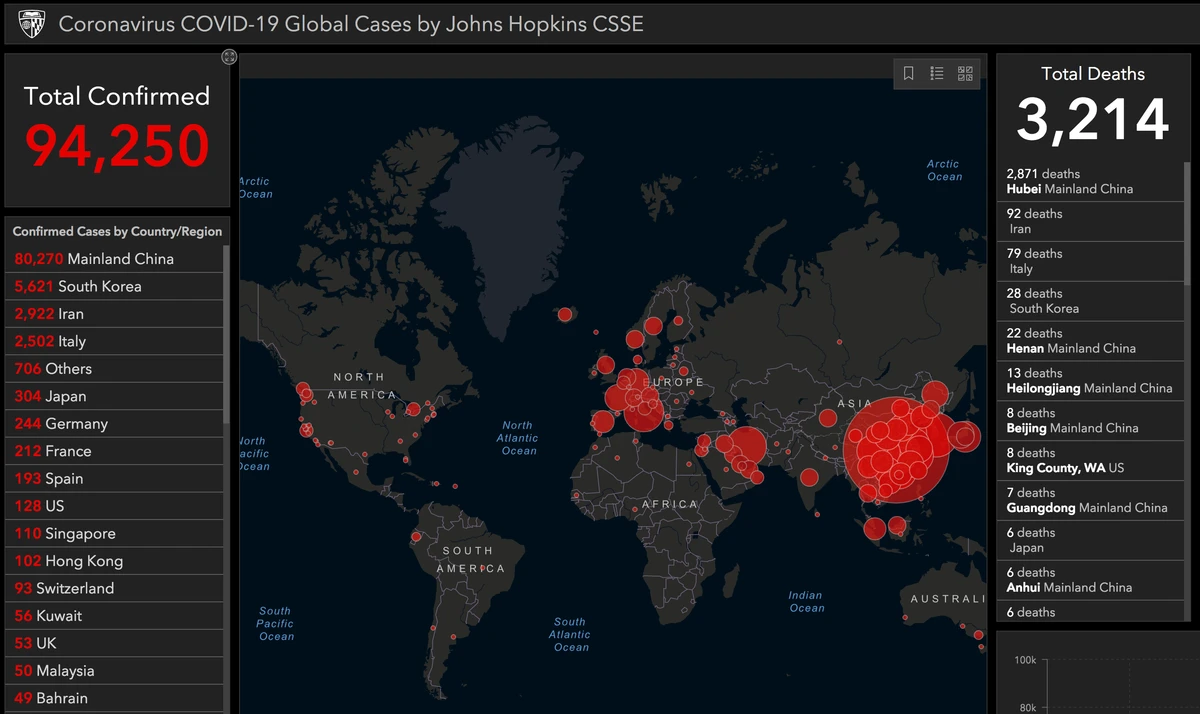Select South Korea with 5,621 cases
The image size is (1200, 714).
tap(116, 286)
